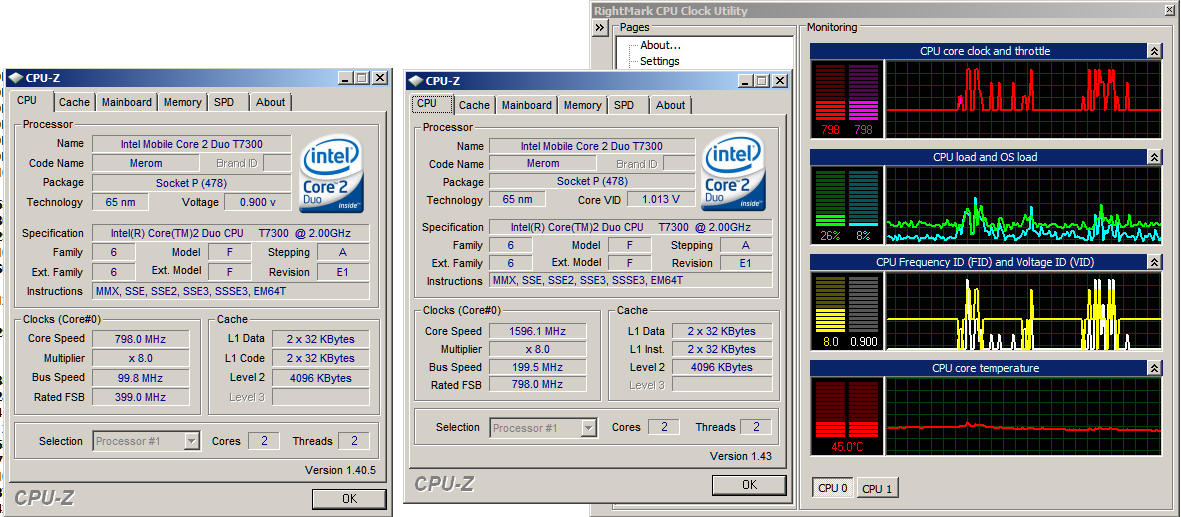Open About tab in CPU-Z 1.40.5 window
This screenshot has height=517, width=1181.
pyautogui.click(x=270, y=102)
